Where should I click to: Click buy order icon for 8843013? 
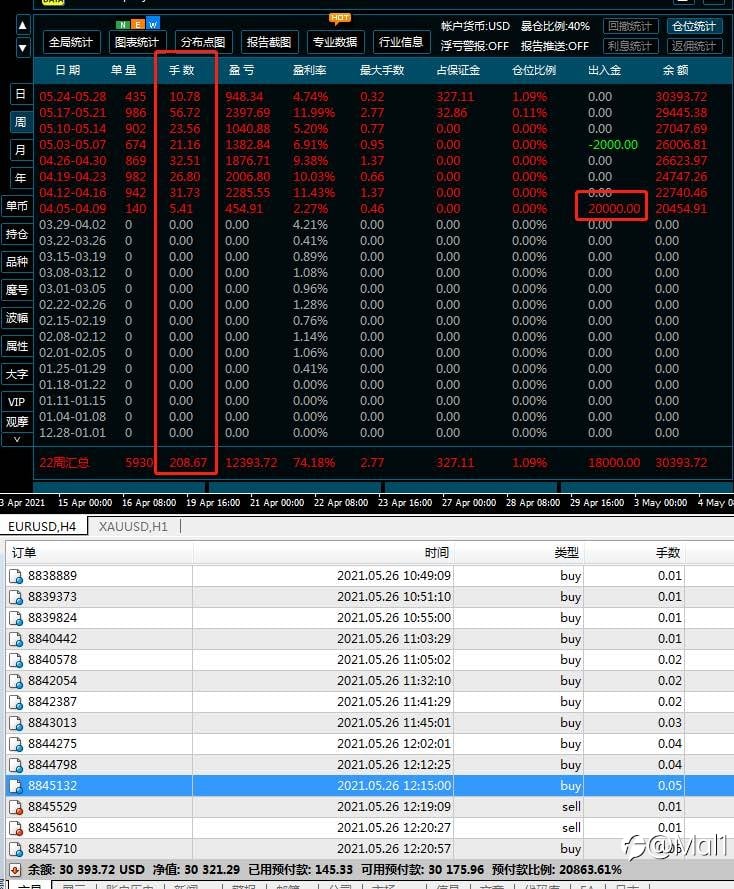pyautogui.click(x=16, y=723)
